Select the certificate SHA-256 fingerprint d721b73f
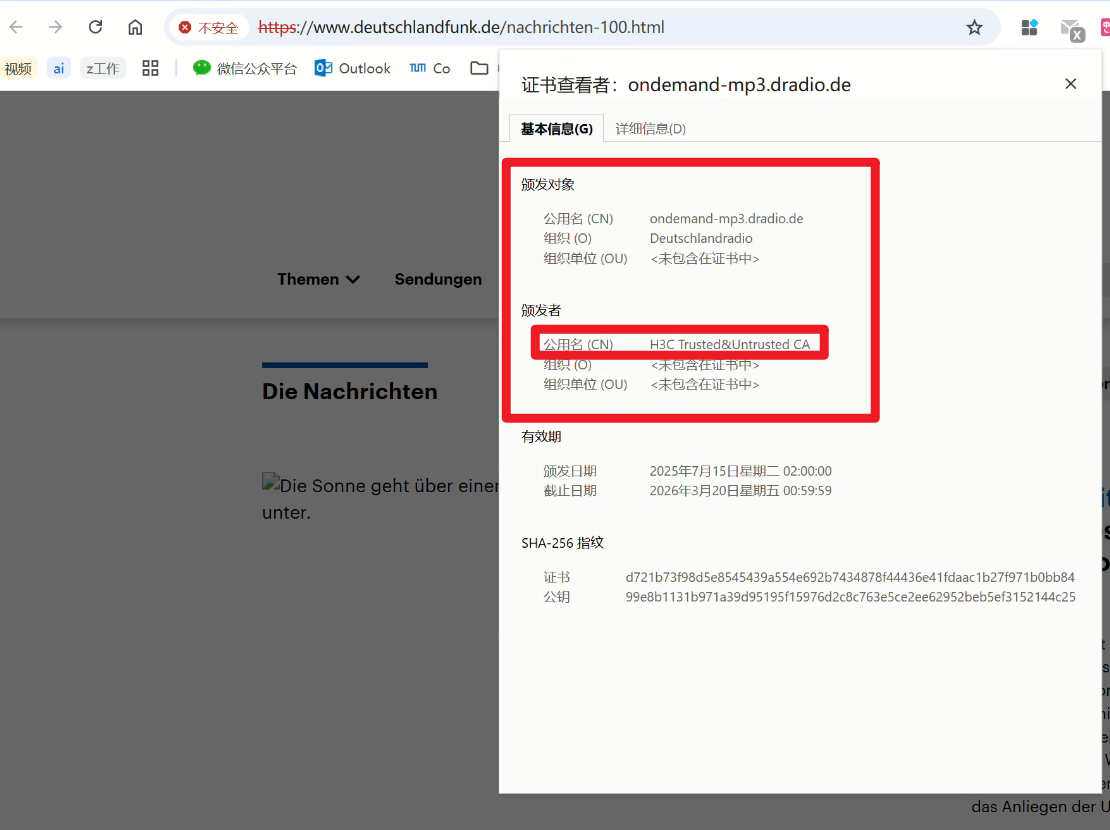The width and height of the screenshot is (1110, 830). (x=850, y=577)
